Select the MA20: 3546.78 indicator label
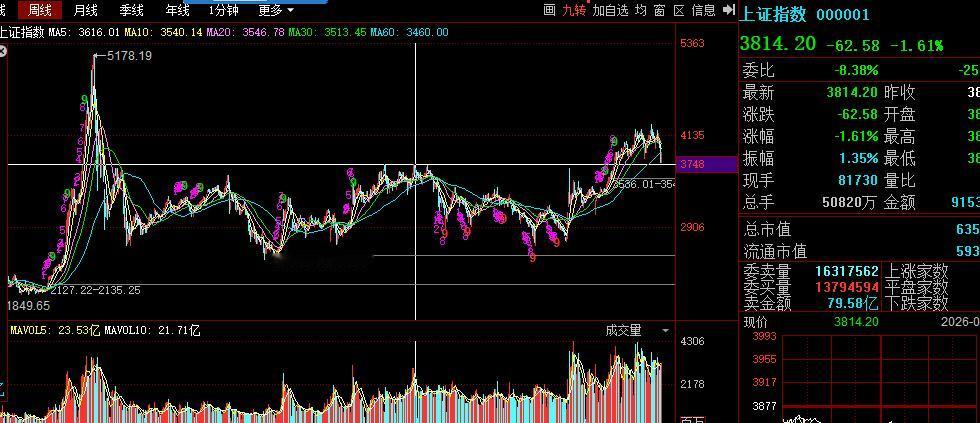This screenshot has height=423, width=980. (245, 32)
